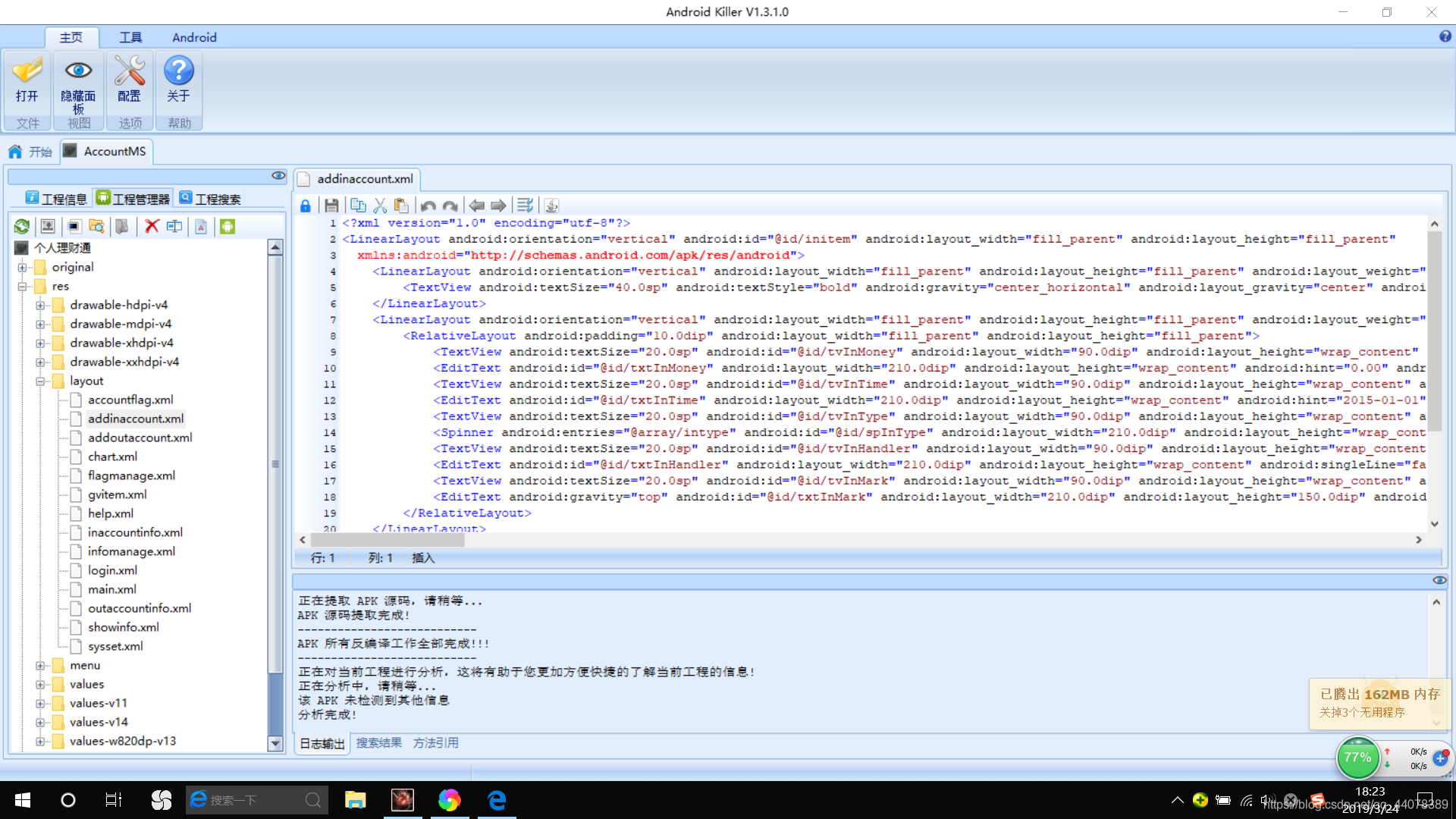The width and height of the screenshot is (1456, 819).
Task: Click the navigate back arrow icon
Action: click(x=476, y=206)
